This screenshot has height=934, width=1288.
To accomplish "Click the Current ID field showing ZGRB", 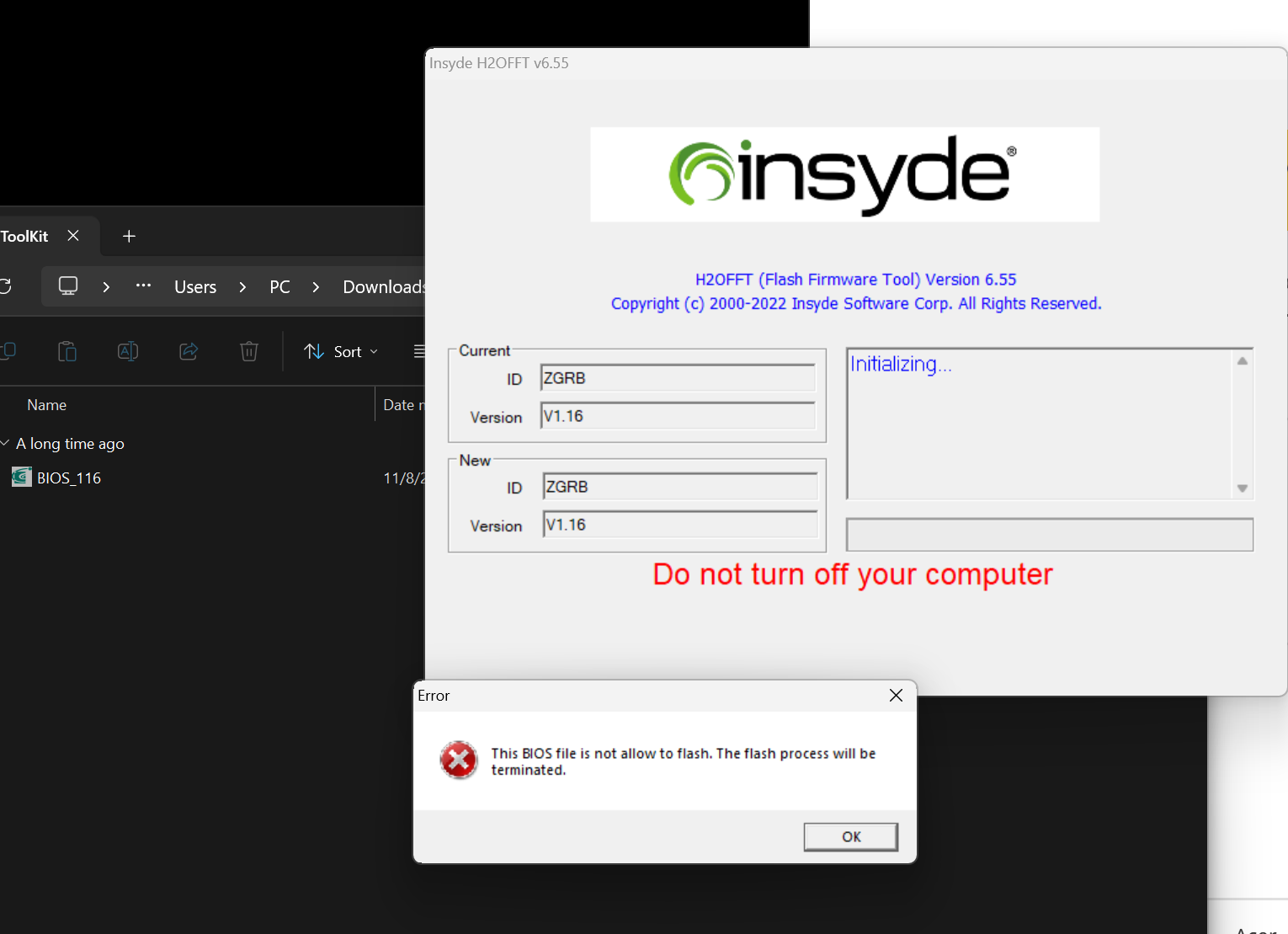I will pyautogui.click(x=678, y=378).
